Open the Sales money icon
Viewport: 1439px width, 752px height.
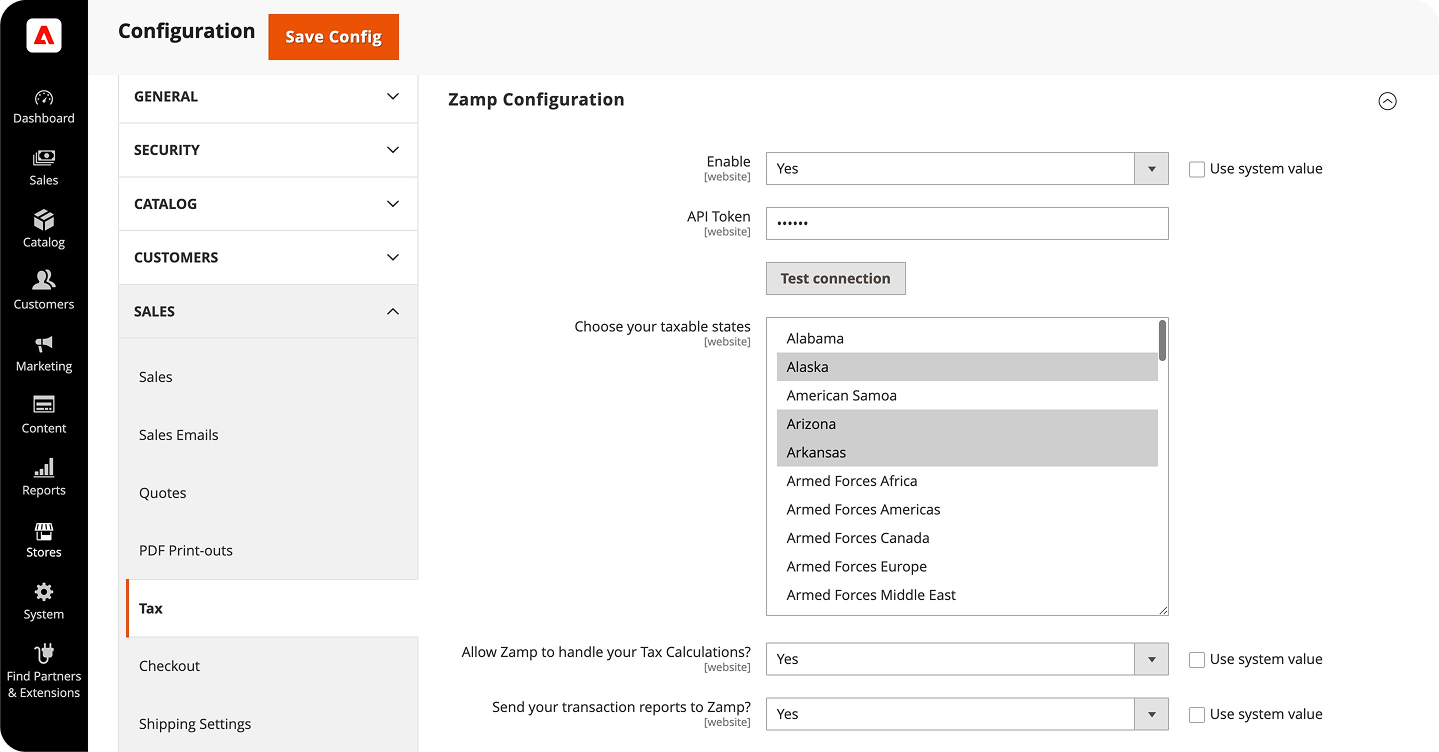tap(44, 158)
